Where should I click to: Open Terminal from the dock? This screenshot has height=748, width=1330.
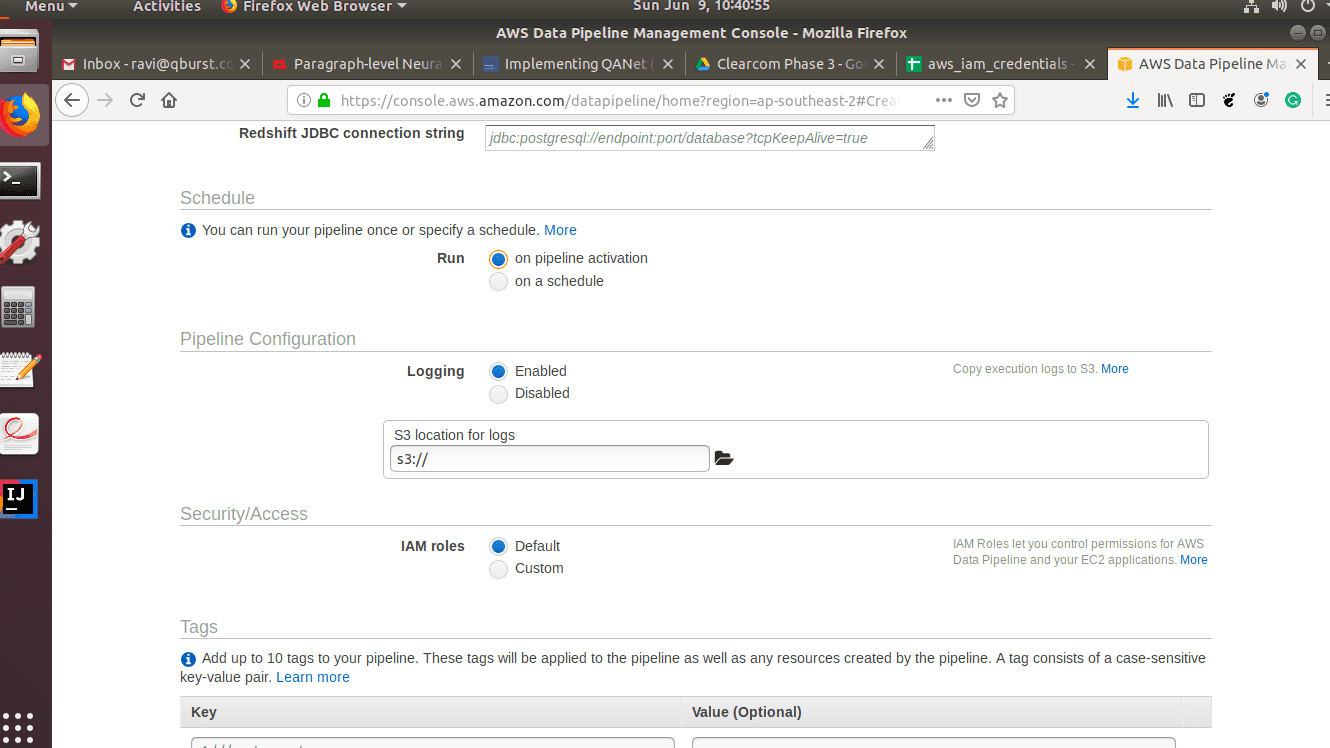pos(20,181)
